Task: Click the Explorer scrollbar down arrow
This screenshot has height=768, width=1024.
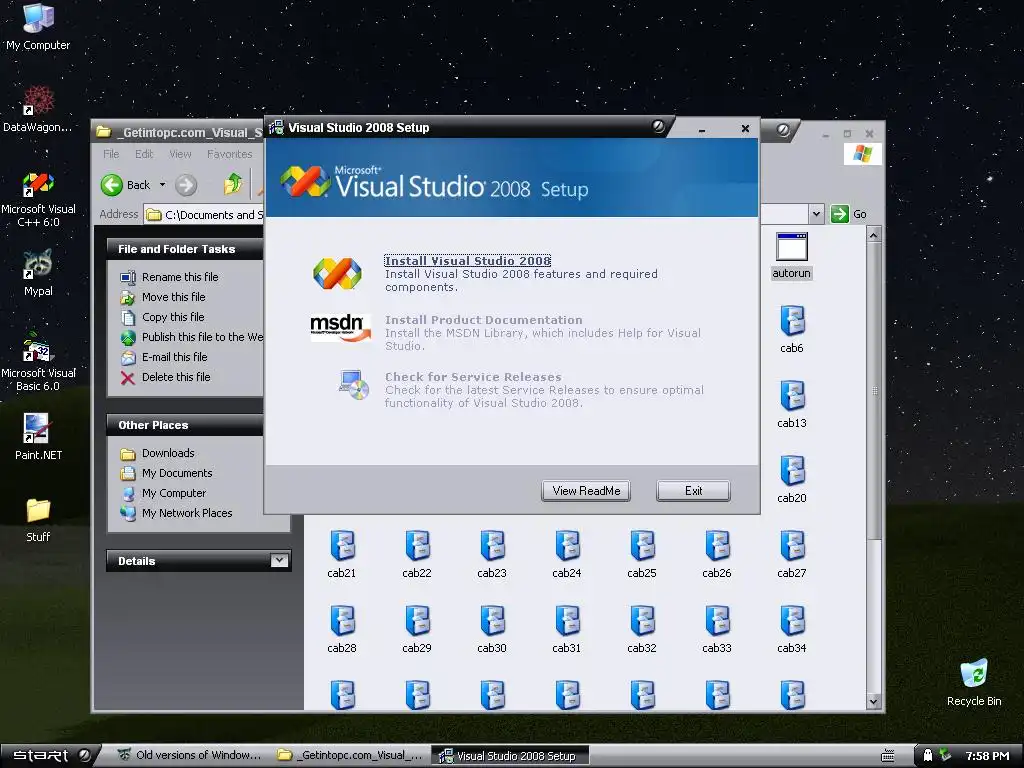Action: coord(874,702)
